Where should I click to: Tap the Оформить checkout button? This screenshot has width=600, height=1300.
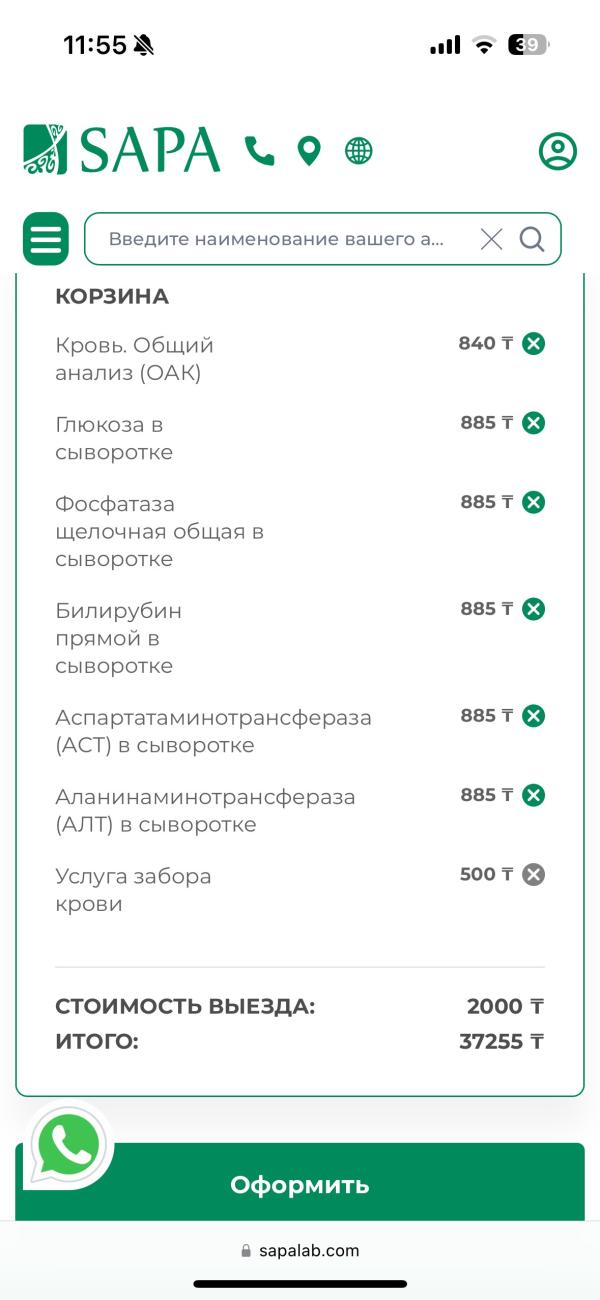click(x=300, y=1184)
